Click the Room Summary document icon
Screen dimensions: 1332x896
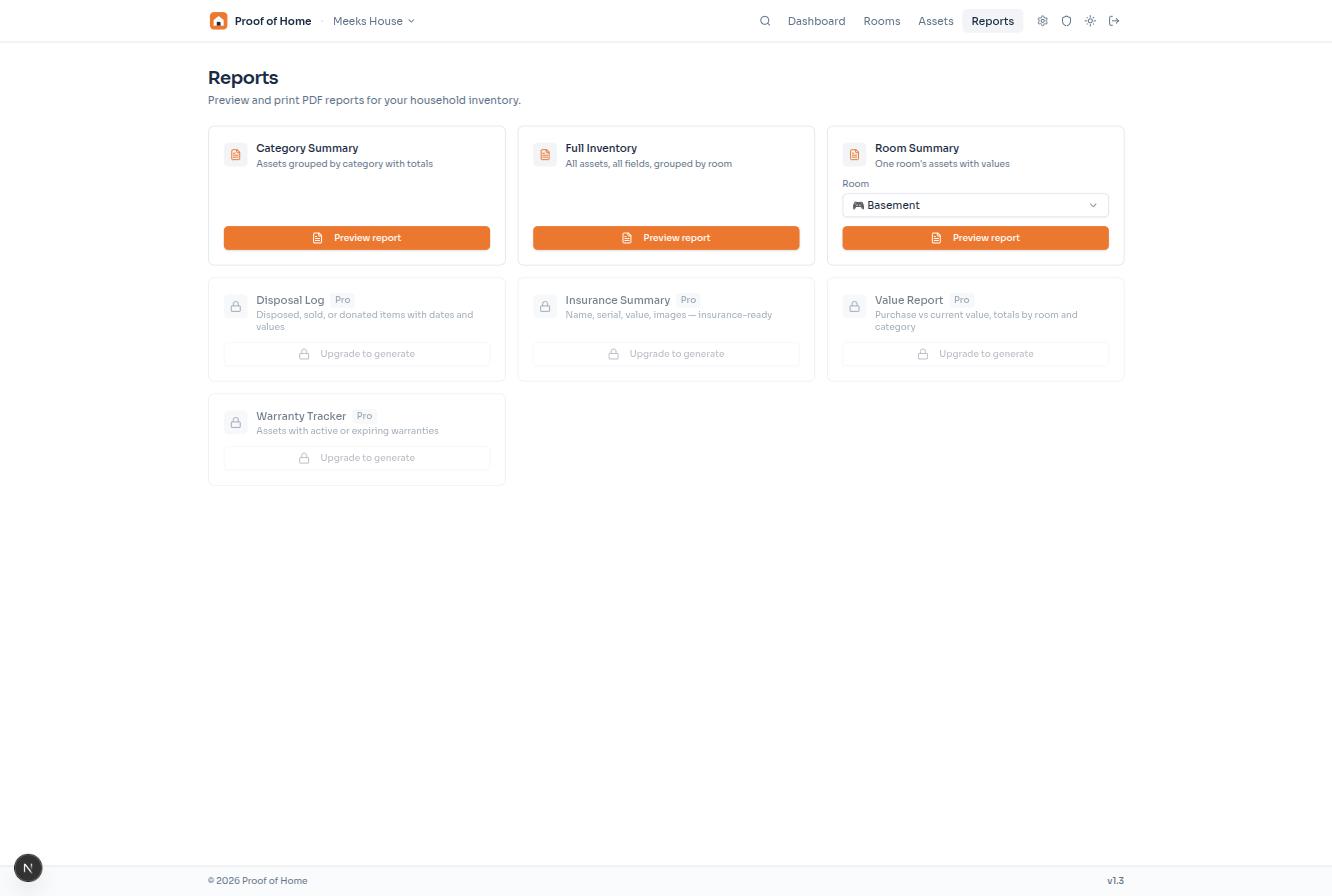click(854, 155)
